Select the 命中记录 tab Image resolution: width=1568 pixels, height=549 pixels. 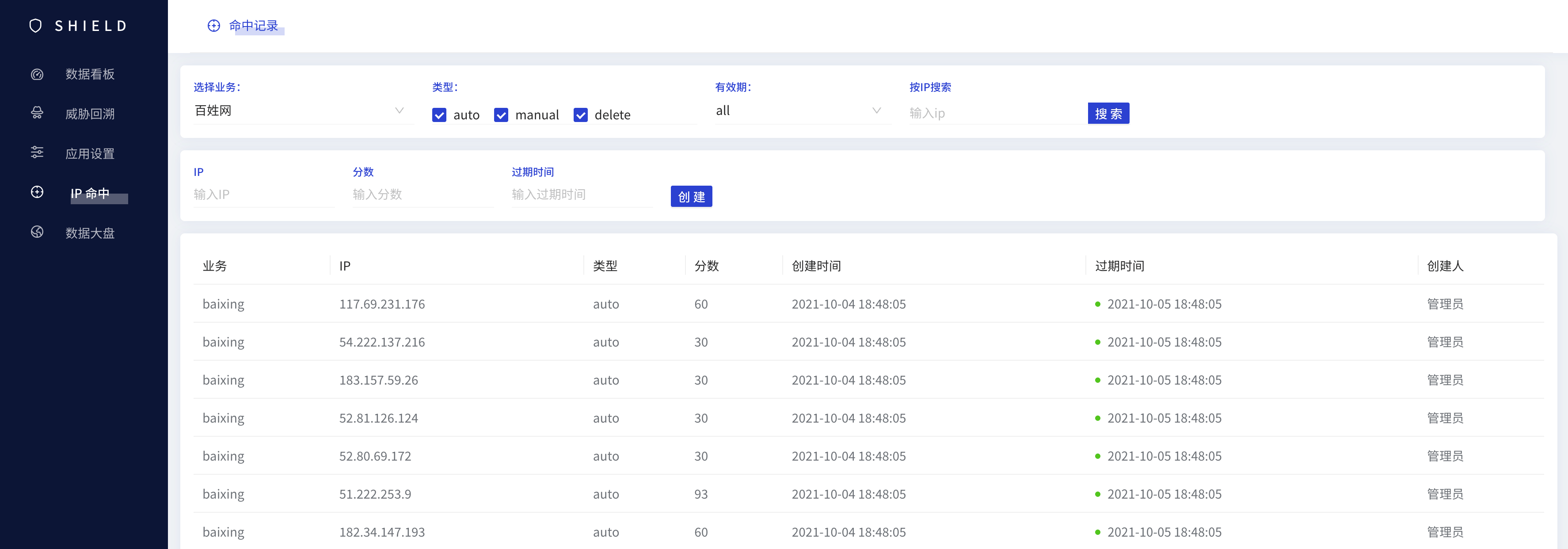point(253,26)
